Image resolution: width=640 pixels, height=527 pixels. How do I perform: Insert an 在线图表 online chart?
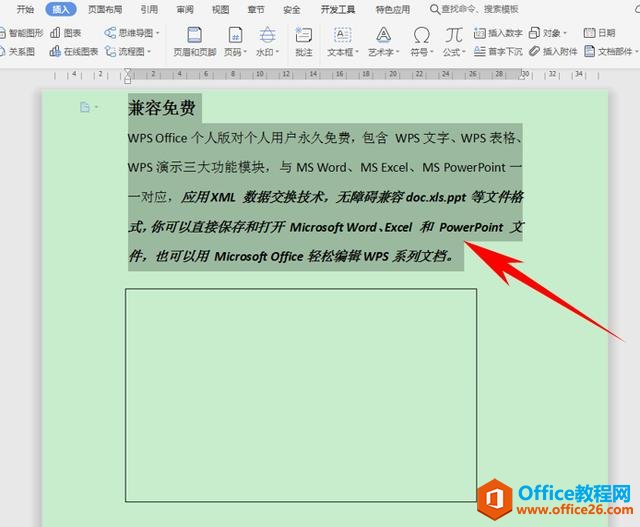pyautogui.click(x=74, y=51)
